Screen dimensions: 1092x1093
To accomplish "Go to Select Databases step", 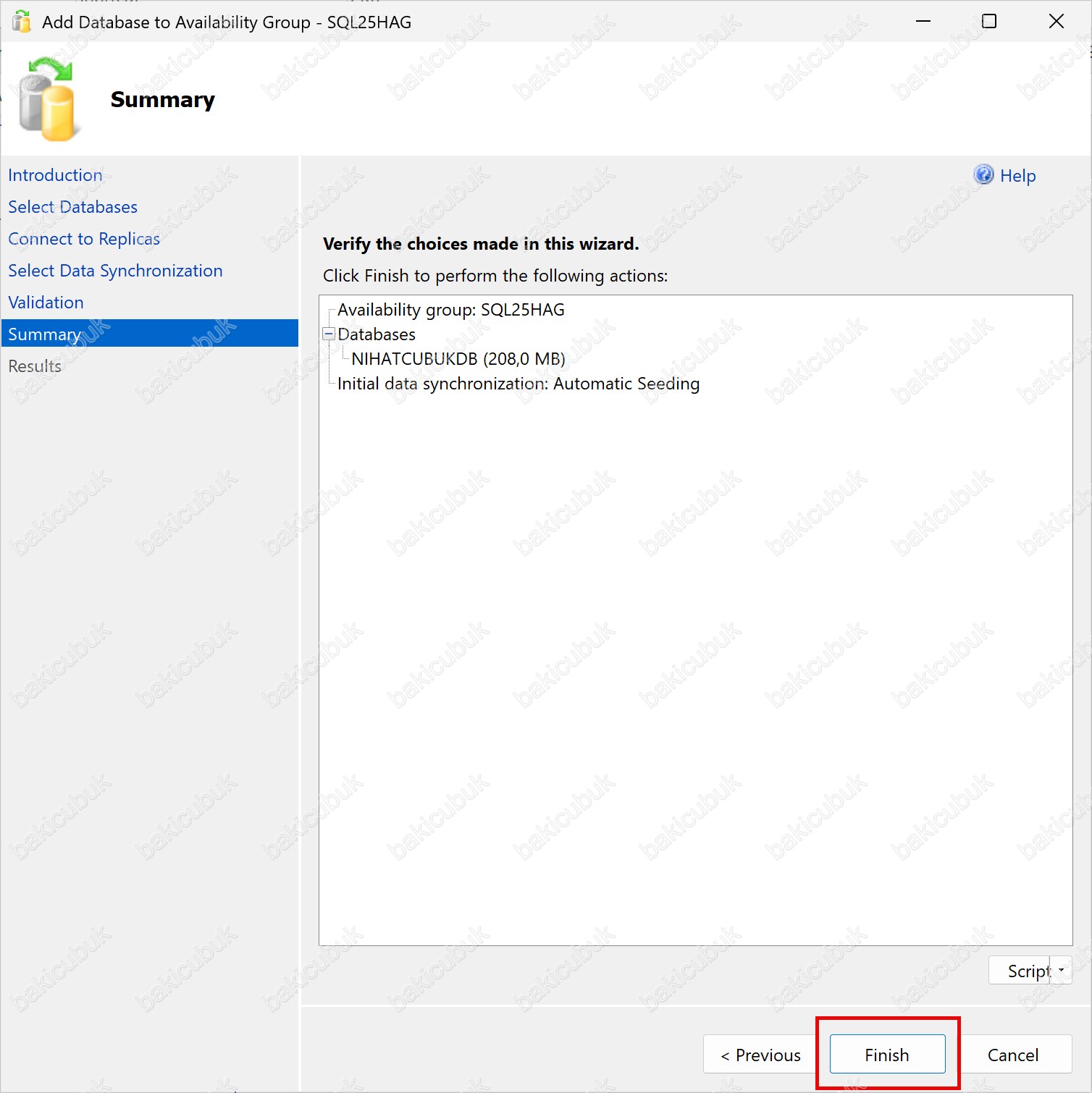I will 72,207.
